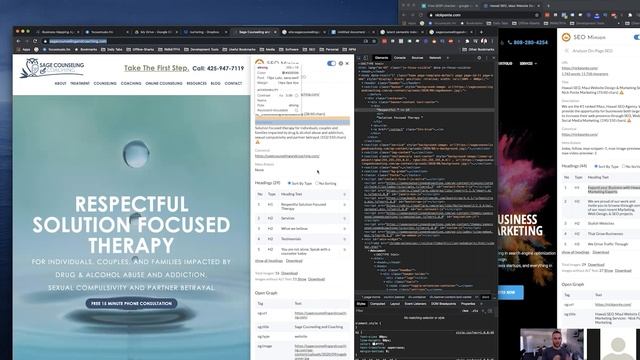640x360 pixels.
Task: Open the Computed styles tab
Action: 378,304
